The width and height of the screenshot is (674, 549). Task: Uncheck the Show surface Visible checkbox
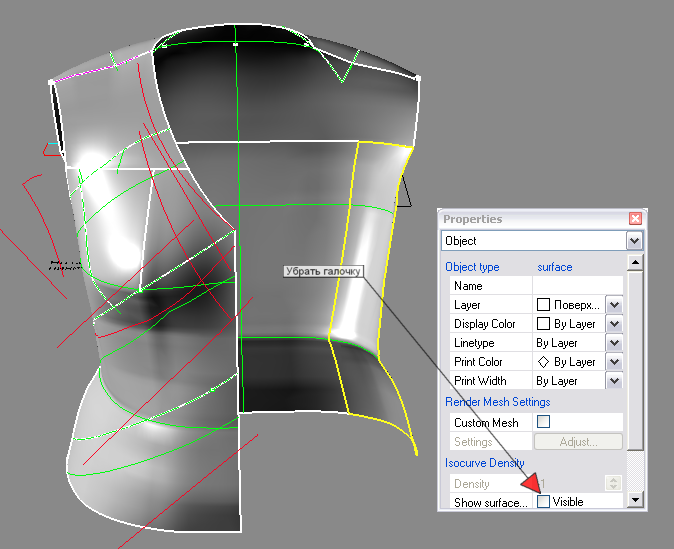[x=543, y=502]
